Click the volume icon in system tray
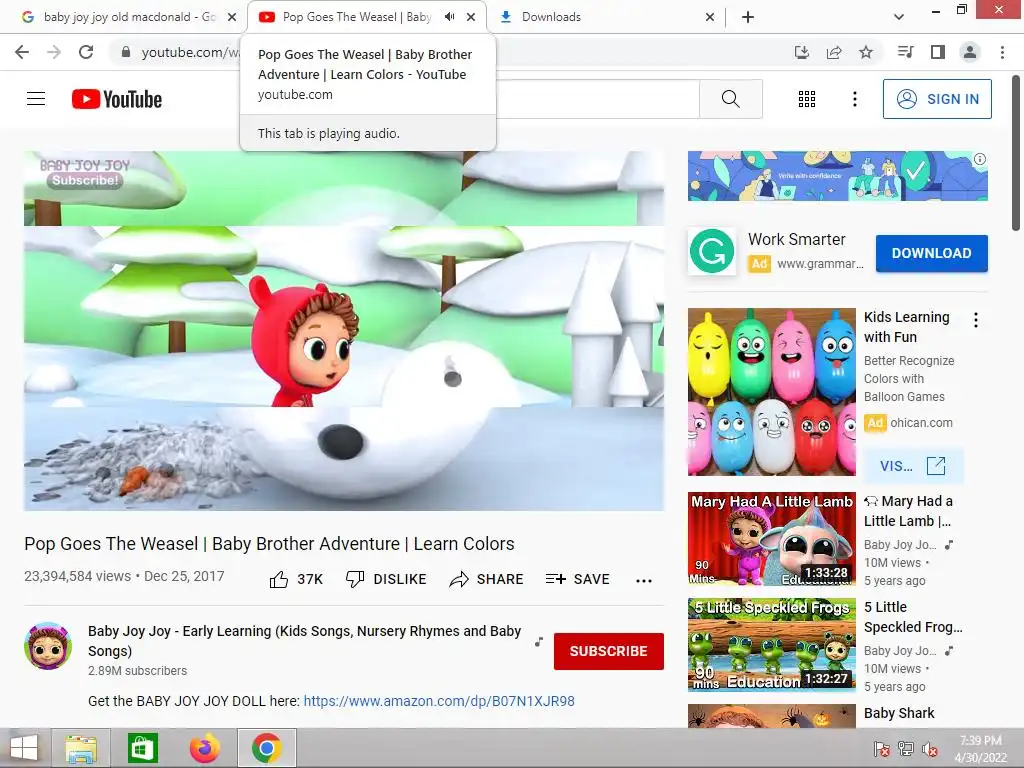 (x=929, y=749)
